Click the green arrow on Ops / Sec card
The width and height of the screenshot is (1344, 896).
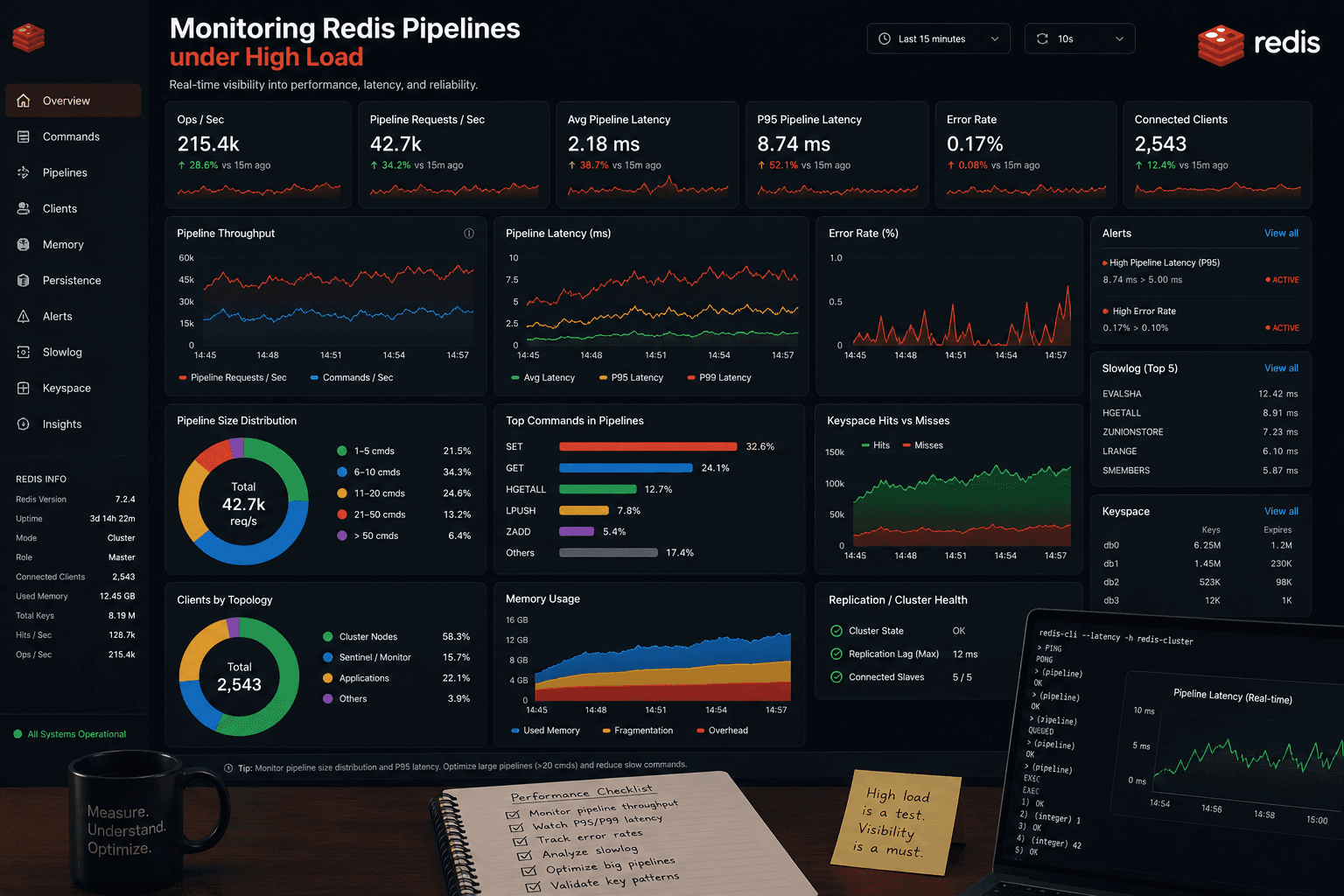point(182,165)
